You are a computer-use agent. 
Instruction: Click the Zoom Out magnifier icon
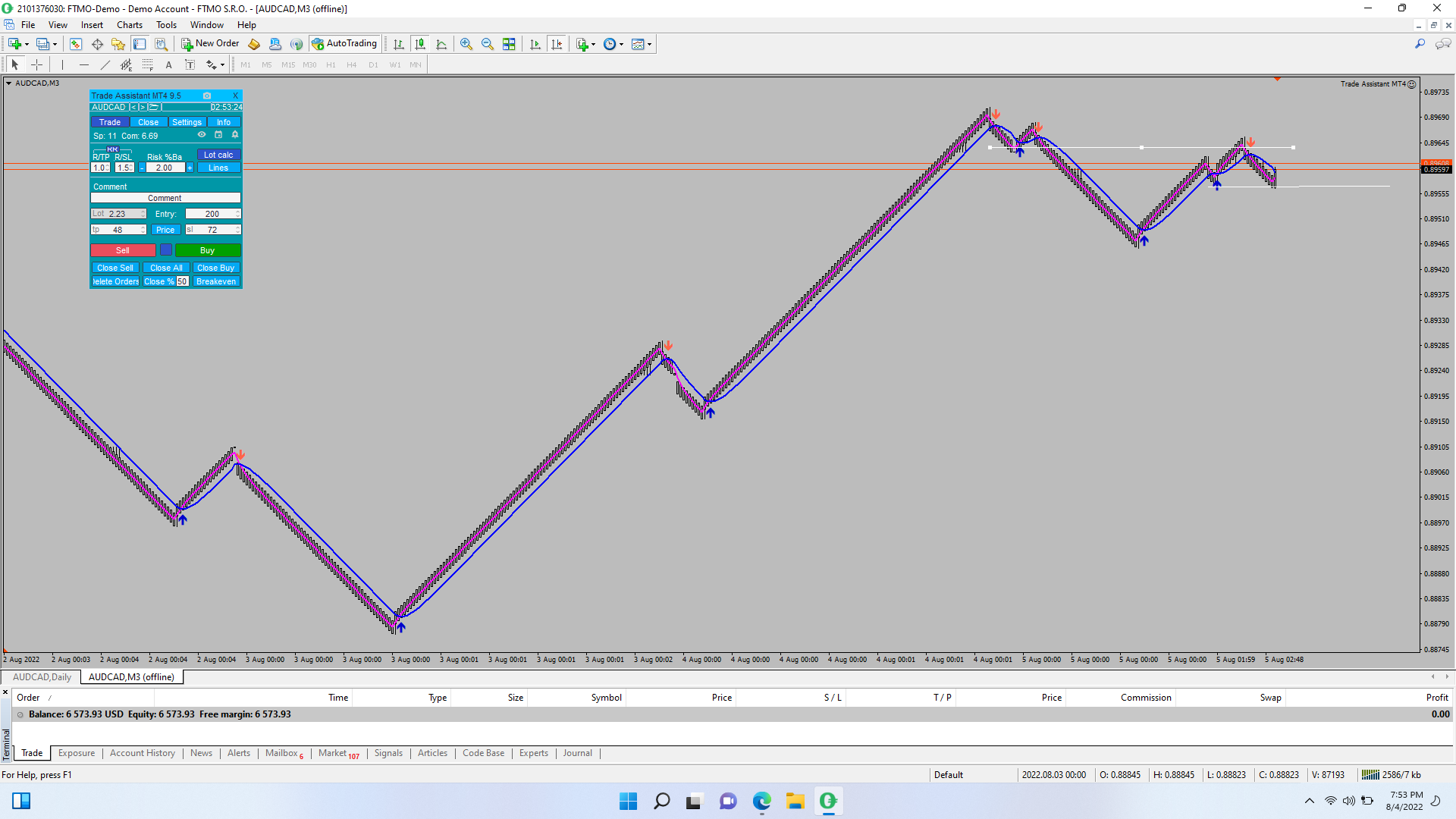[x=488, y=44]
